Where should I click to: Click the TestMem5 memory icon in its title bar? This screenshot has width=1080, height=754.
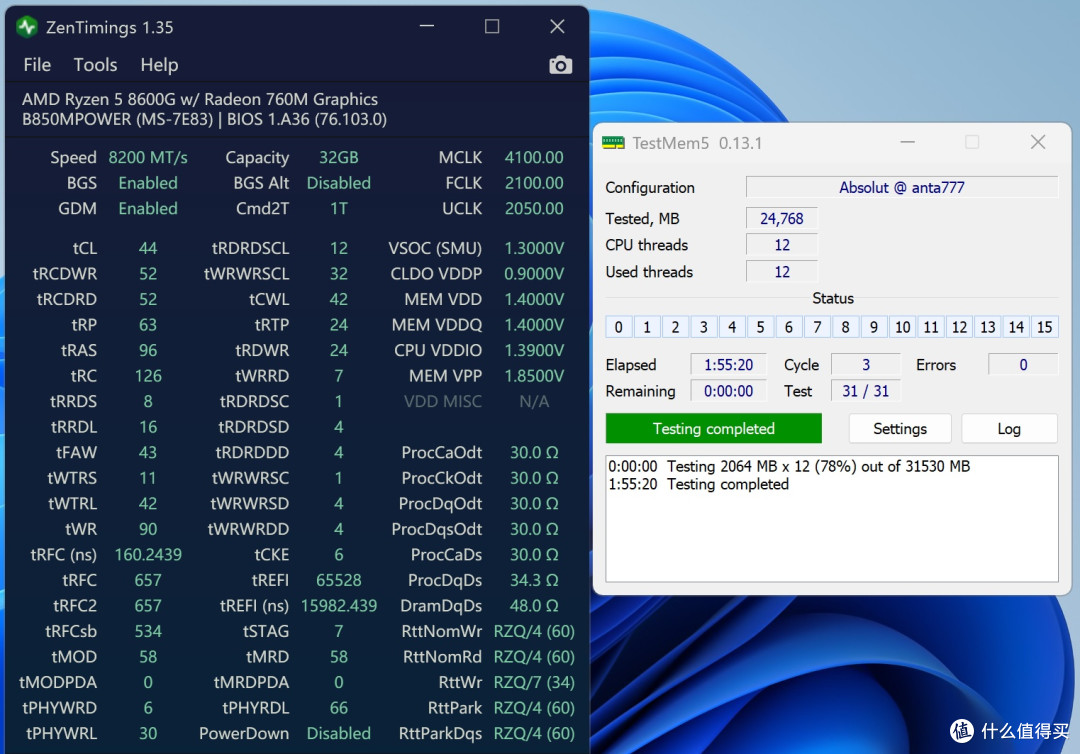click(613, 143)
